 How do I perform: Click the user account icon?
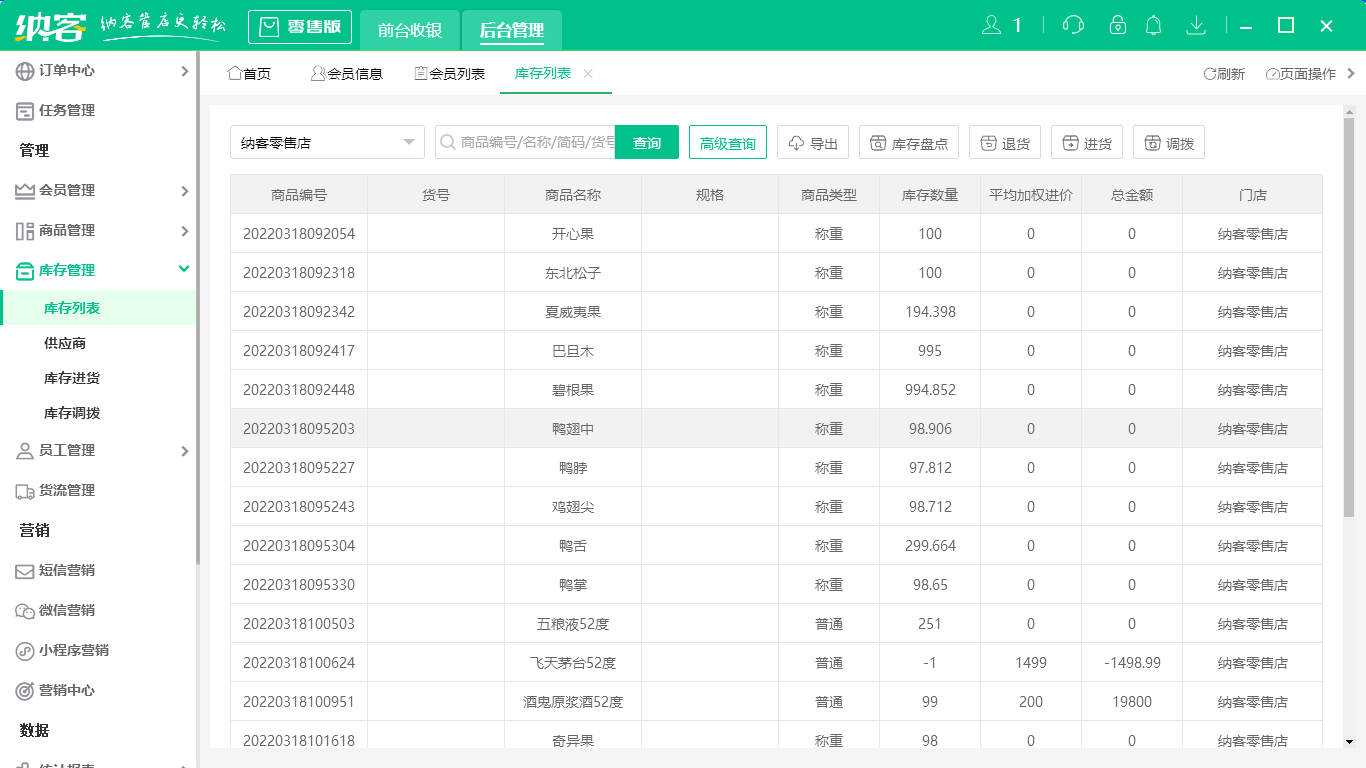991,26
